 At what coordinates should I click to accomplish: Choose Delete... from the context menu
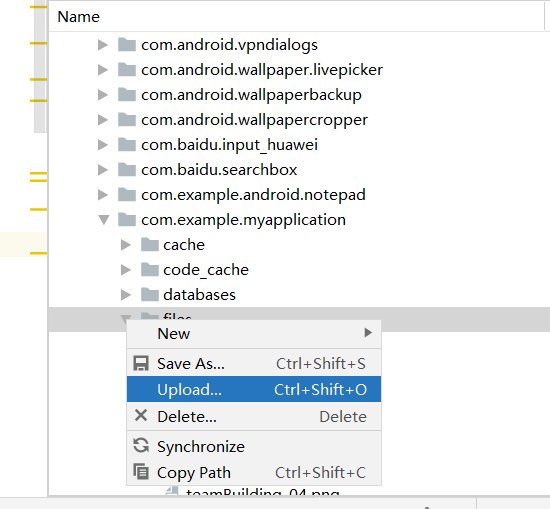(254, 416)
